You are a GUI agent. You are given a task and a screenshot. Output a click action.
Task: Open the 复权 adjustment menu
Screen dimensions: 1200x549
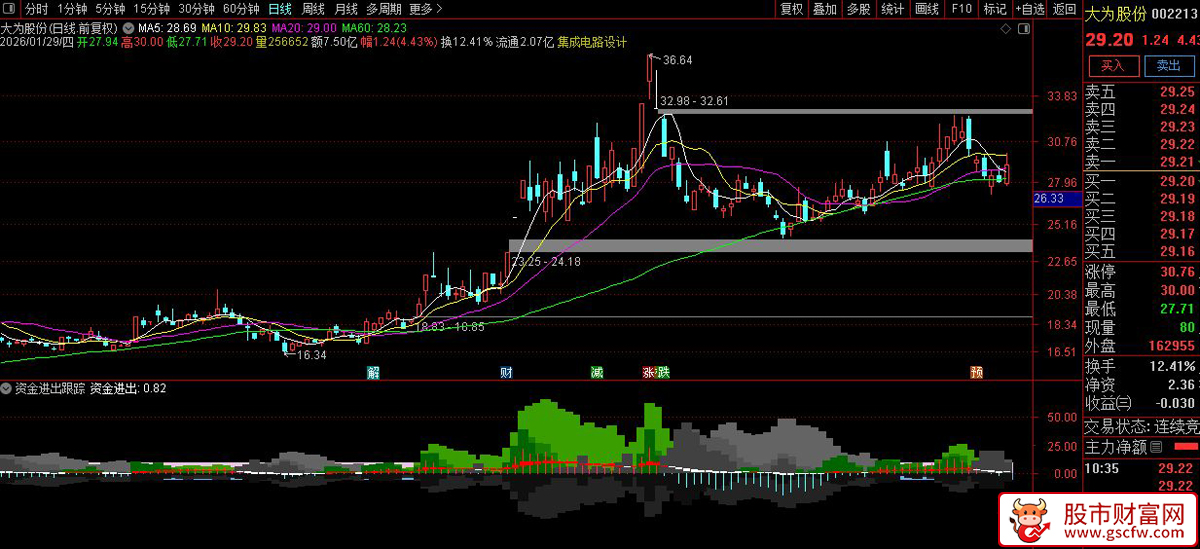point(792,9)
